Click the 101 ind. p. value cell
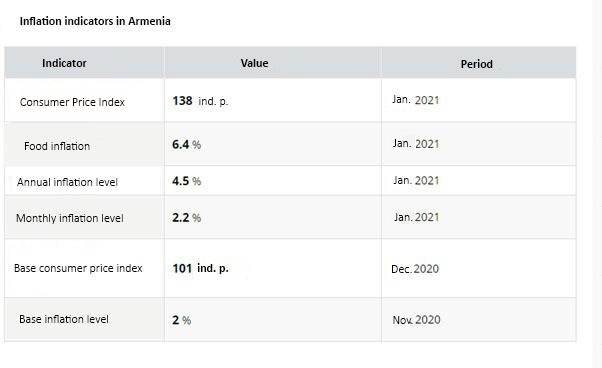The image size is (602, 368). pos(200,268)
